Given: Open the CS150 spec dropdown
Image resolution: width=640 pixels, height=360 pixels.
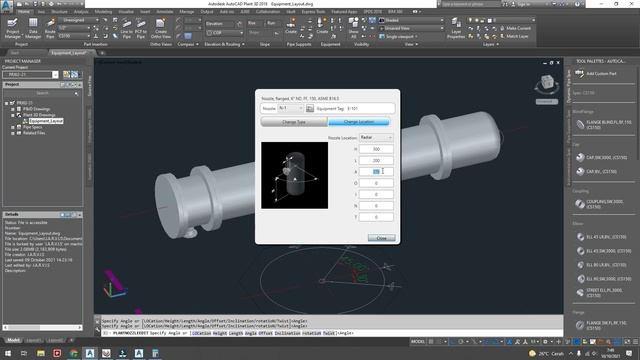Looking at the screenshot, I should (x=74, y=36).
